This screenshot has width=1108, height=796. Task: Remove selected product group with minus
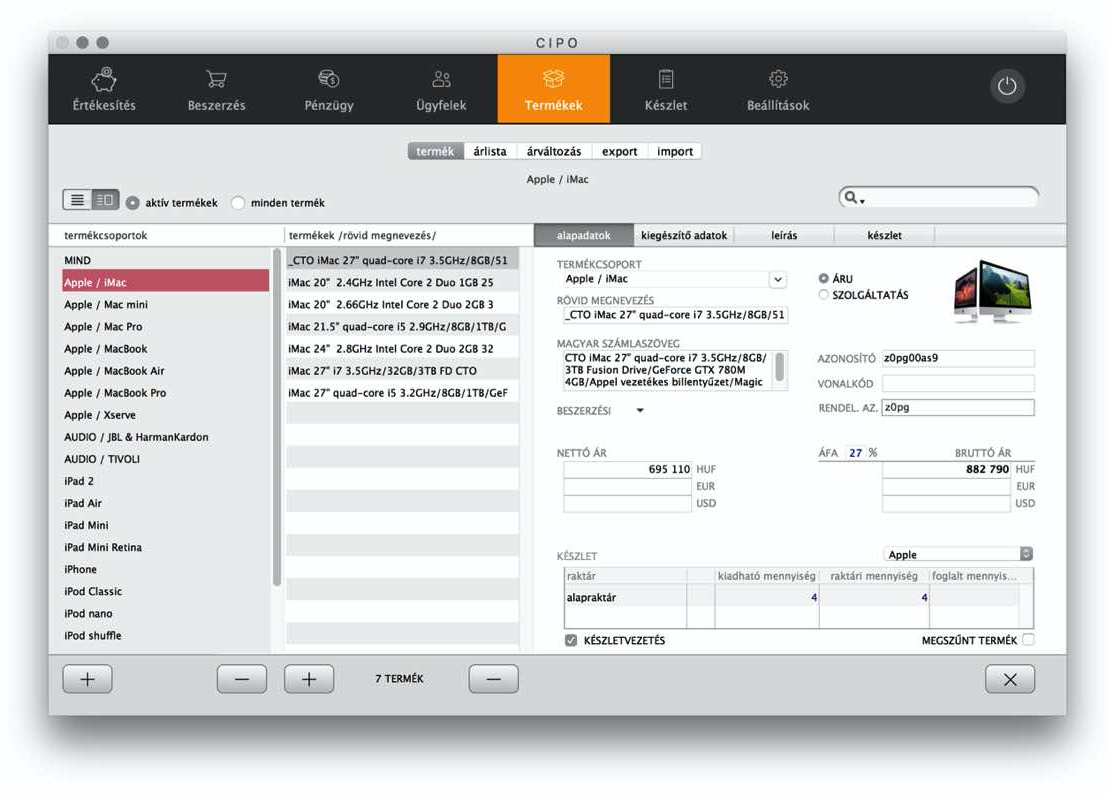[x=242, y=679]
